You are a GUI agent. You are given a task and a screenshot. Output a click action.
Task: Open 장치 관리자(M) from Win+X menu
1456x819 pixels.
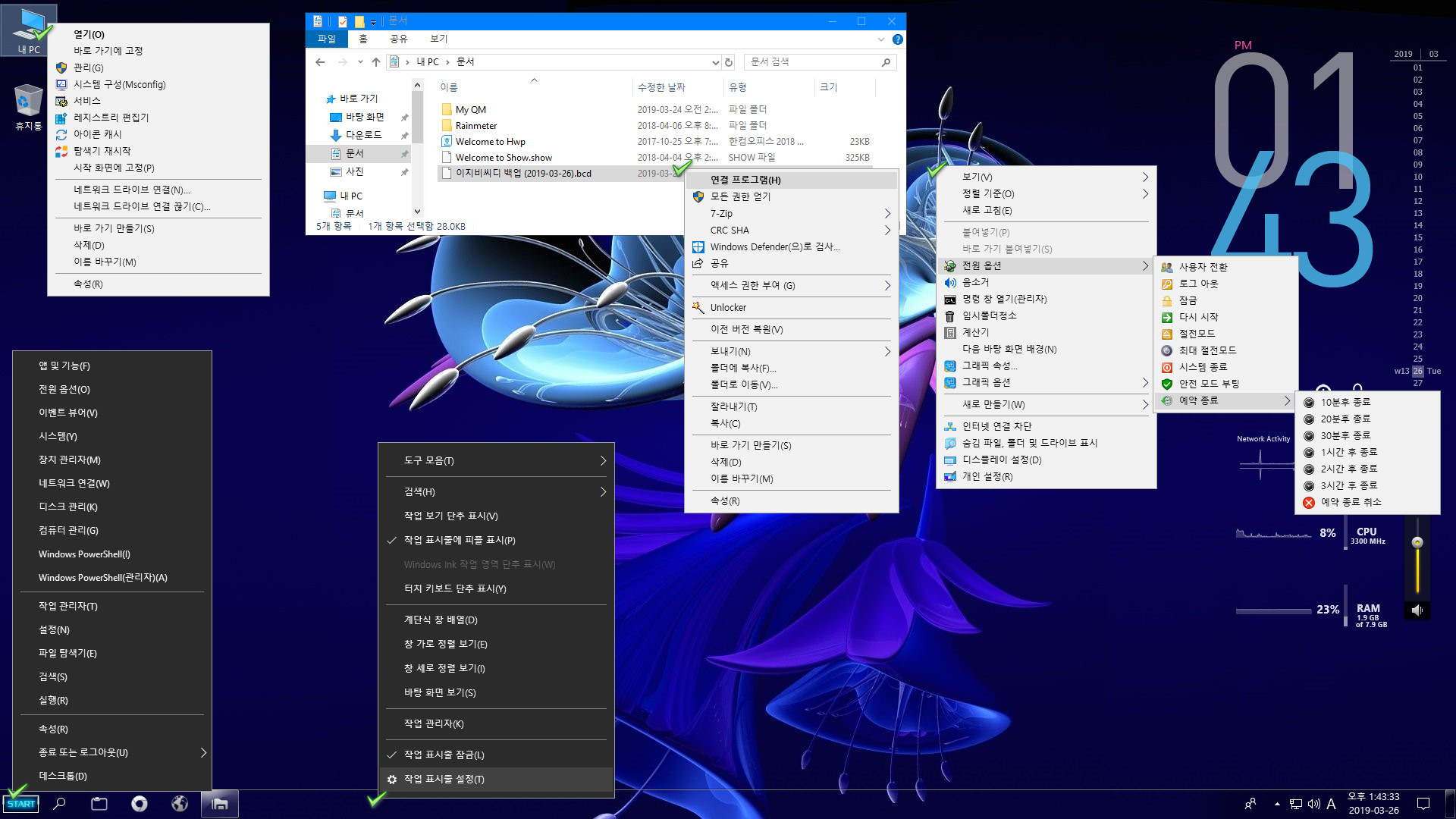pyautogui.click(x=112, y=460)
